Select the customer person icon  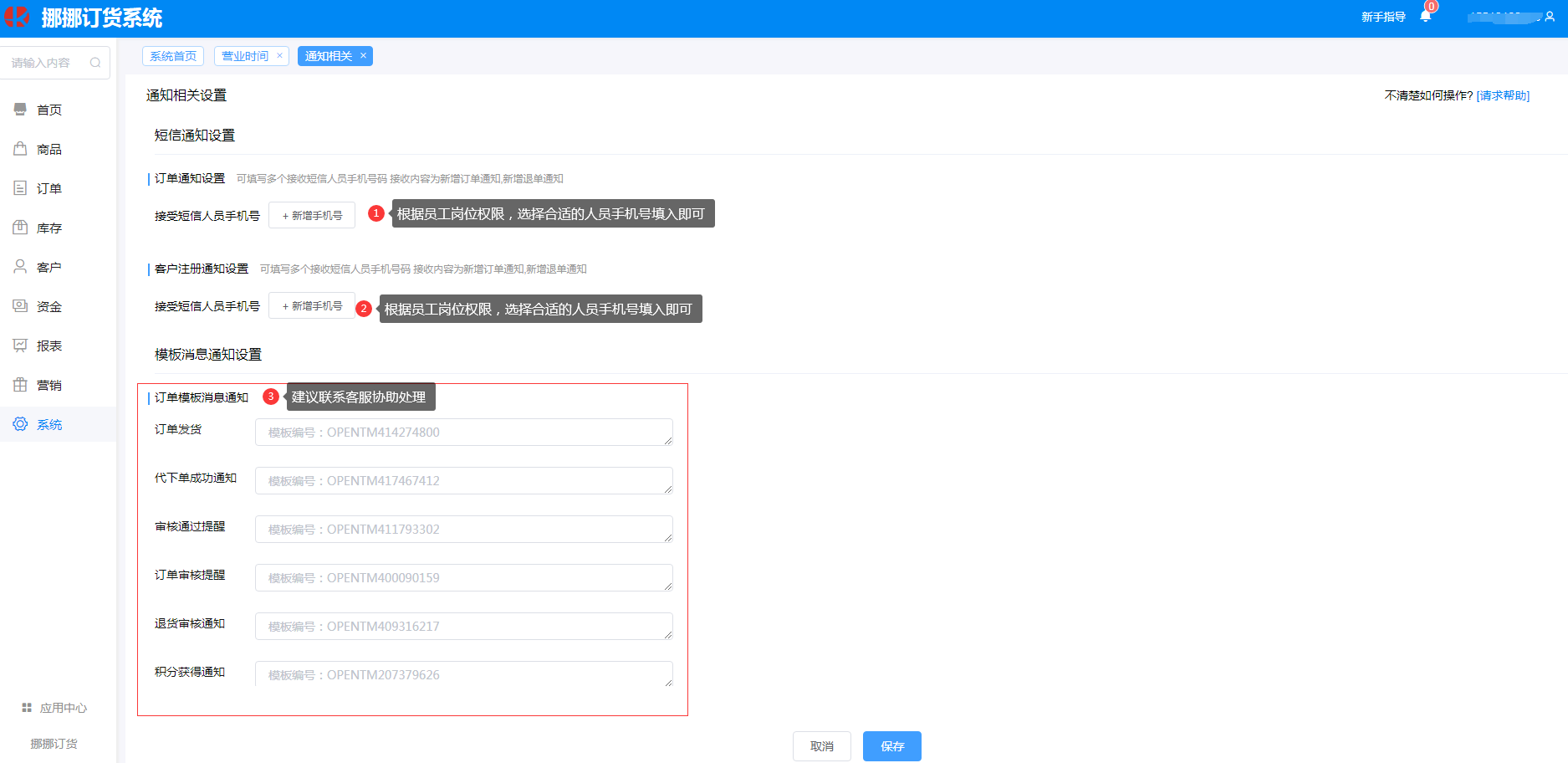pos(20,267)
